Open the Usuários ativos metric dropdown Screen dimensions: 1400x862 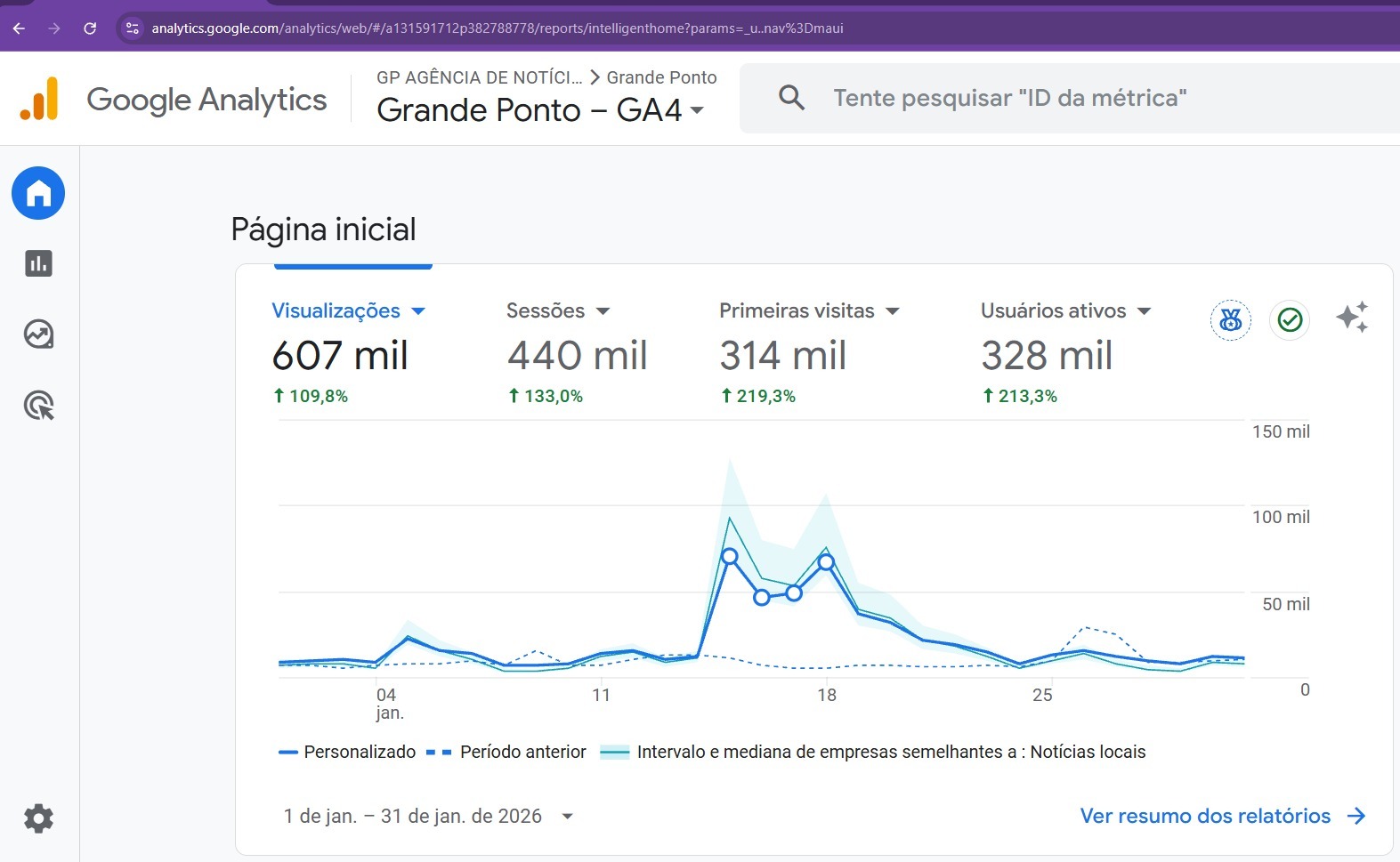click(1066, 310)
